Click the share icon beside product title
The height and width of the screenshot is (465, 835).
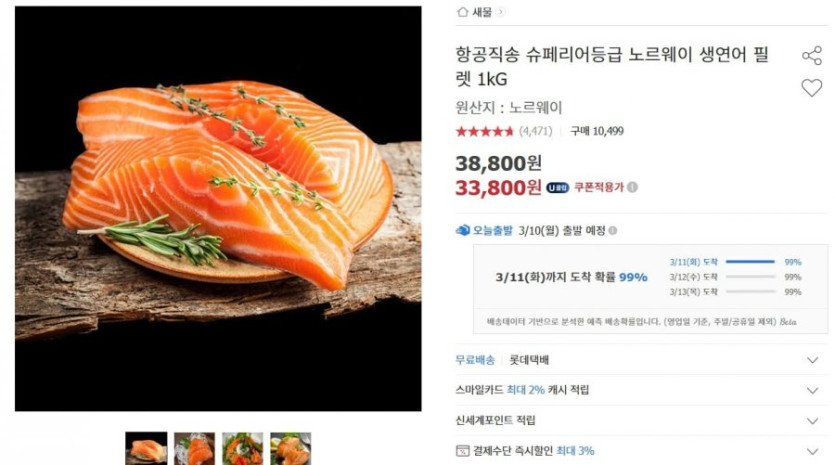tap(812, 55)
